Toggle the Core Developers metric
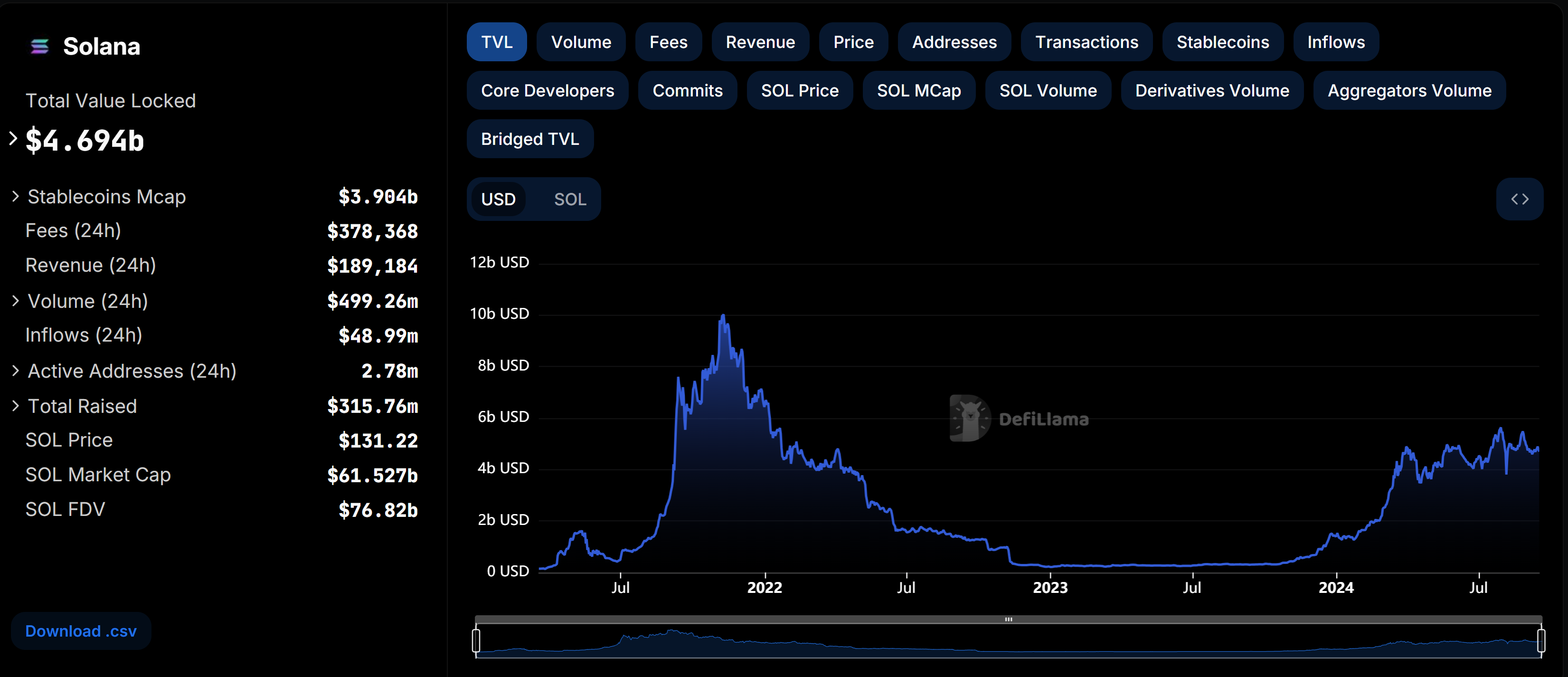The width and height of the screenshot is (1568, 677). click(x=547, y=91)
